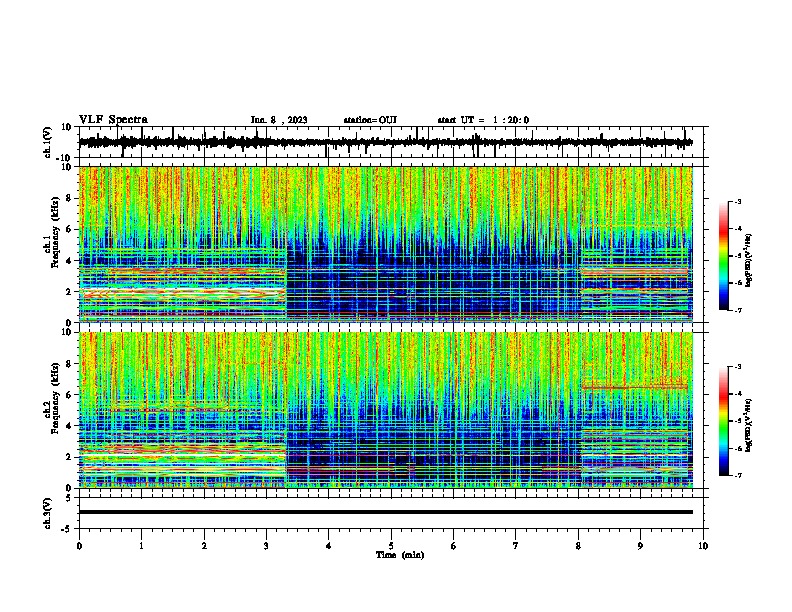The width and height of the screenshot is (792, 612).
Task: Click the '6' kHz tick on ch.1 frequency axis
Action: [x=70, y=230]
